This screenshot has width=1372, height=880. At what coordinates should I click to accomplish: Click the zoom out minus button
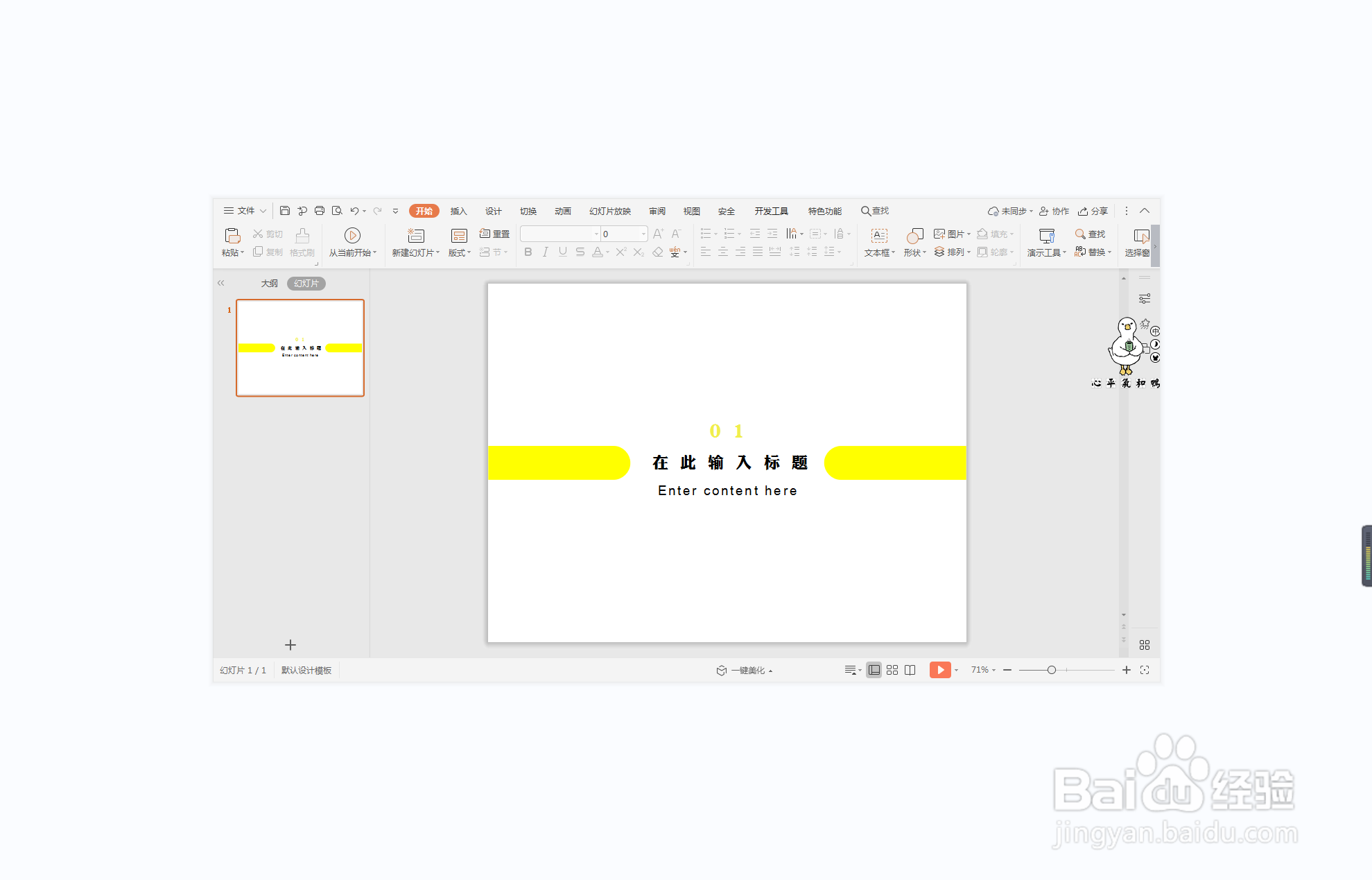tap(1007, 670)
